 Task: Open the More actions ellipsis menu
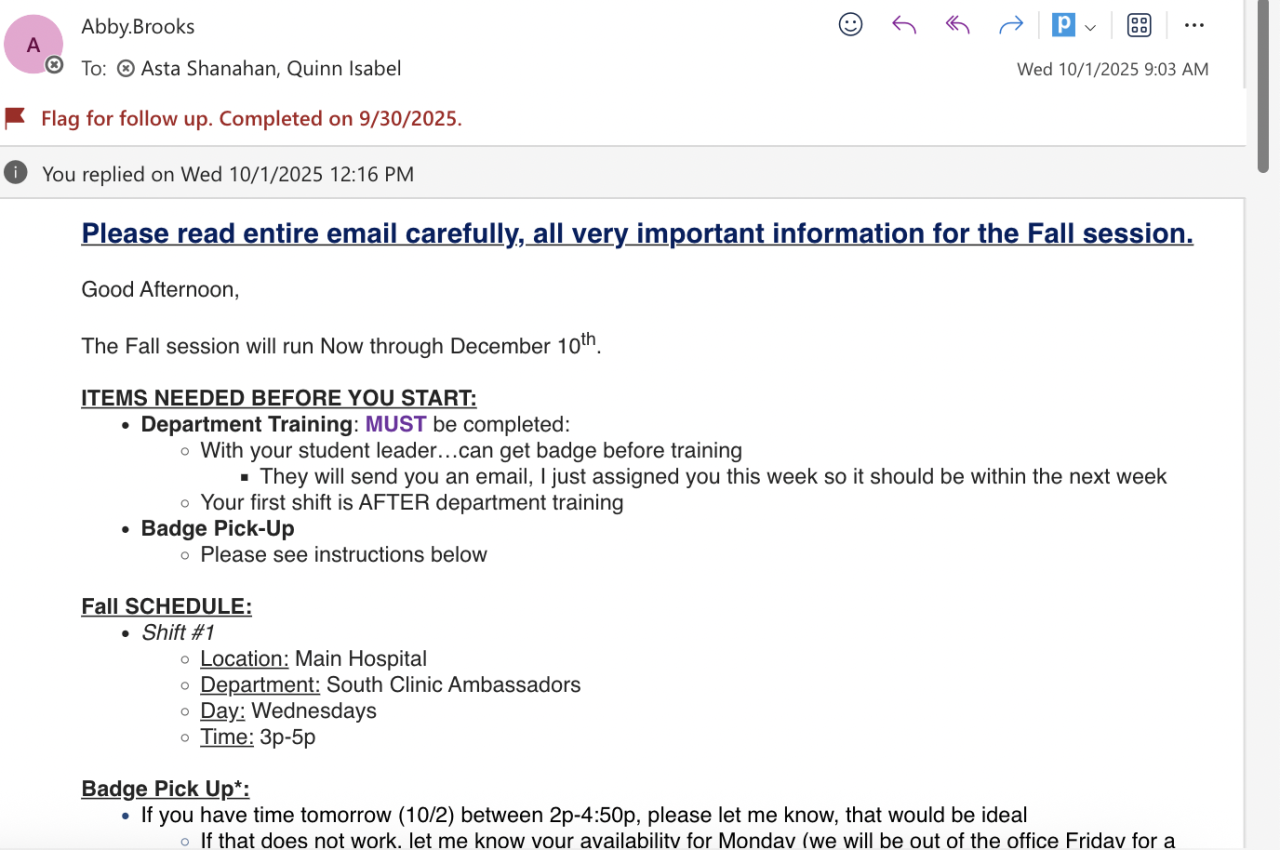pyautogui.click(x=1194, y=25)
